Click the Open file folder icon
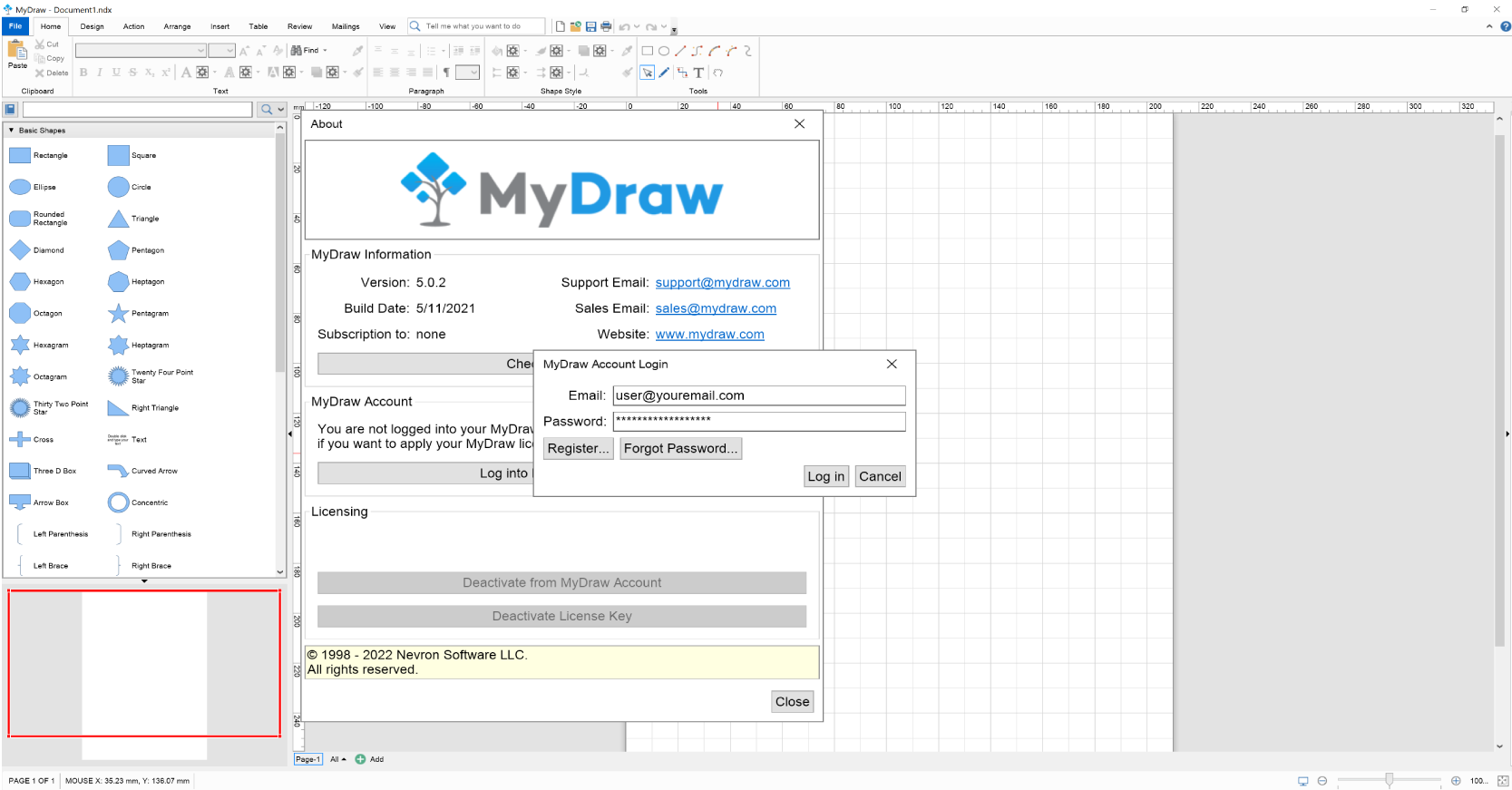The height and width of the screenshot is (790, 1512). point(576,26)
